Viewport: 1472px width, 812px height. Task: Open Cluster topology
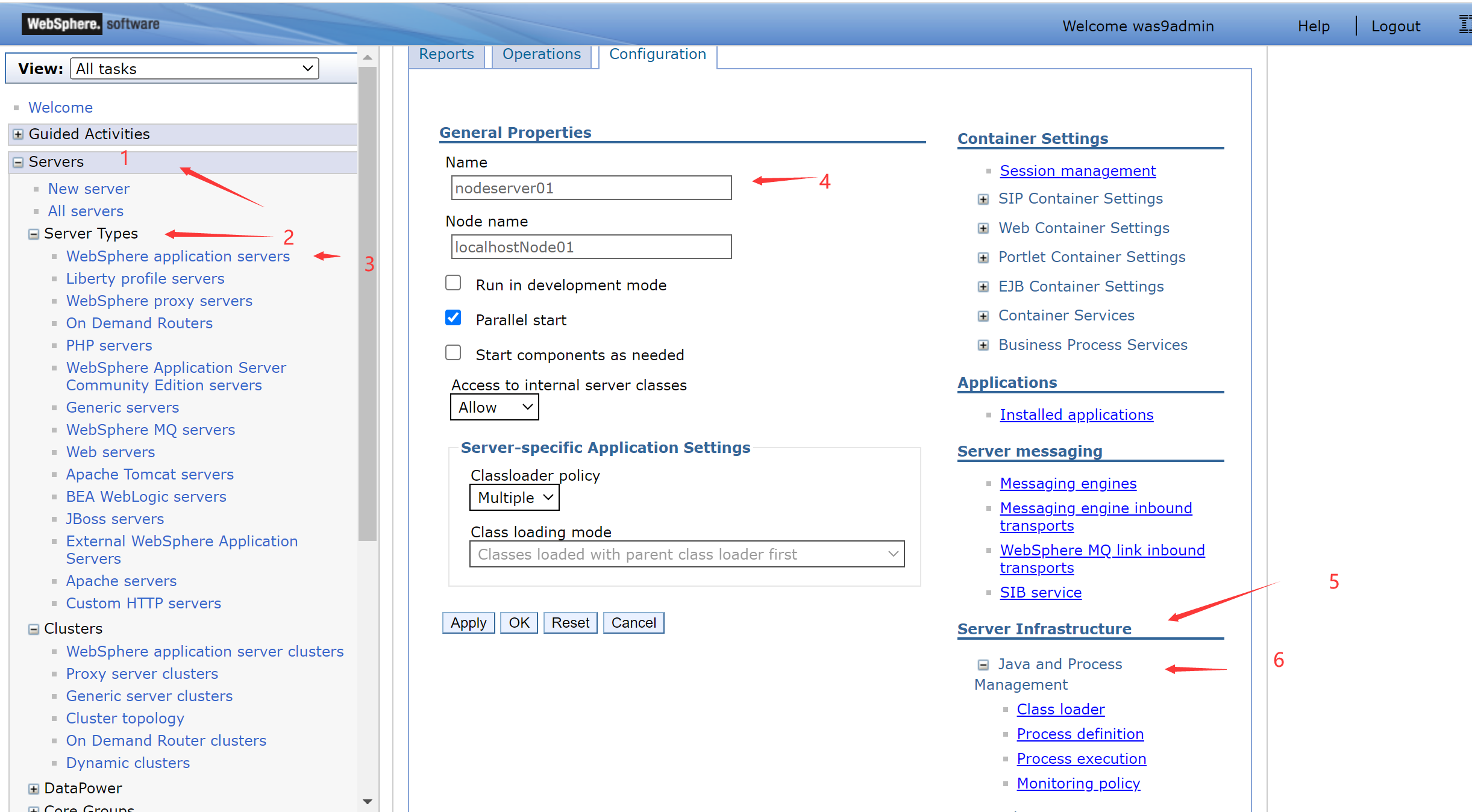click(x=125, y=719)
